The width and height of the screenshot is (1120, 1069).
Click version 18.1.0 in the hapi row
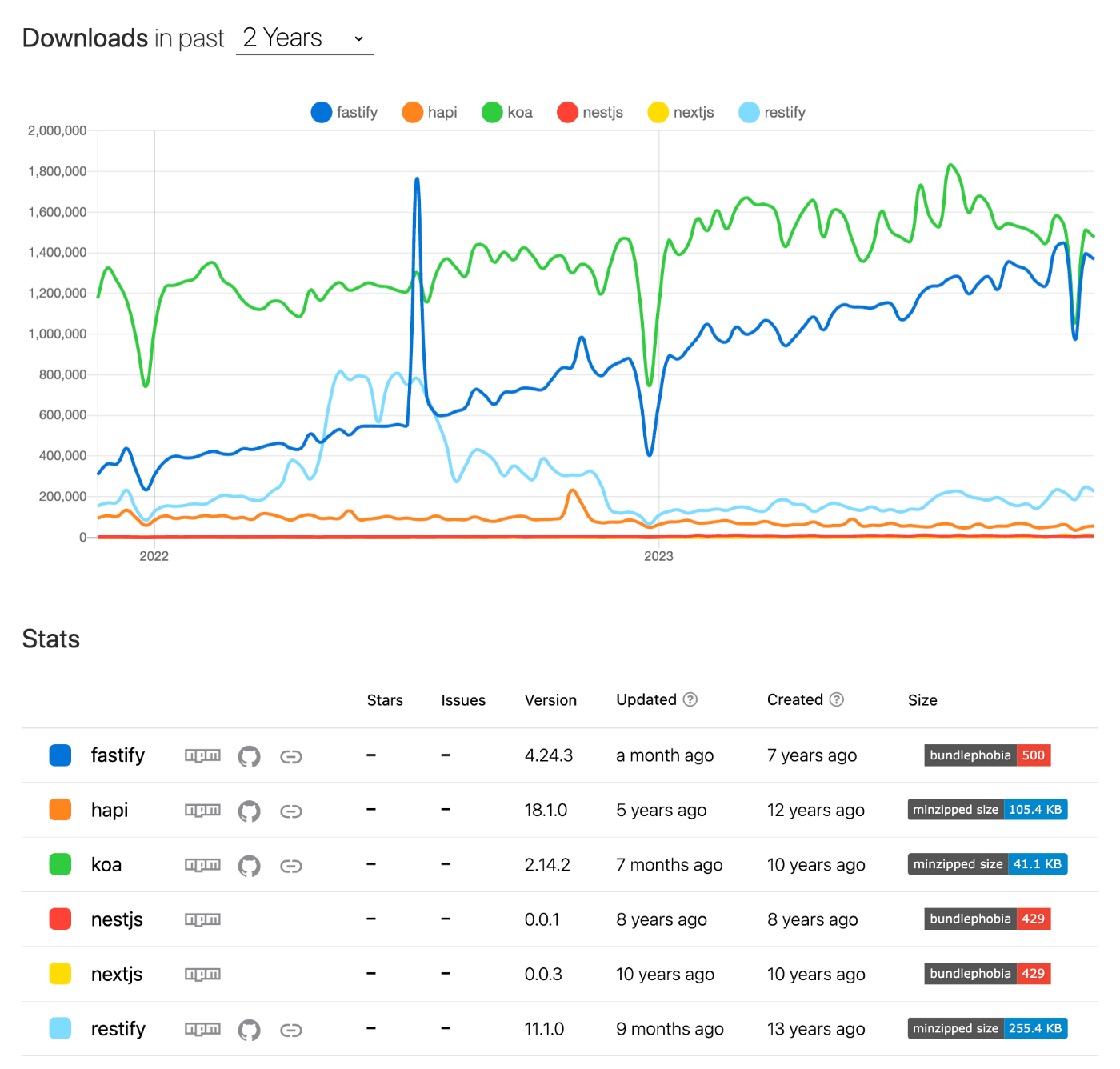coord(546,810)
